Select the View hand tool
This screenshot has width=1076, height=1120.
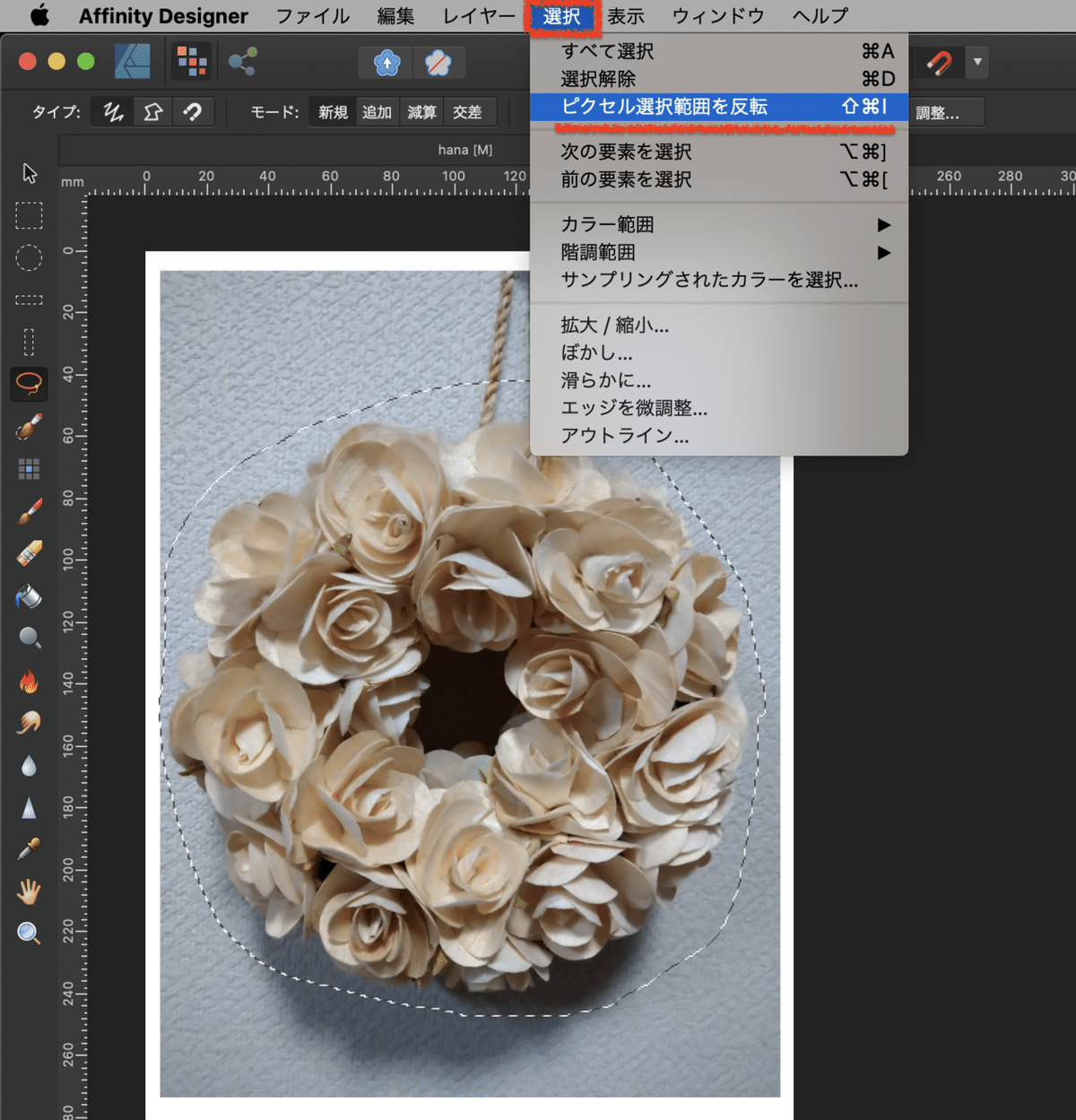[x=29, y=891]
